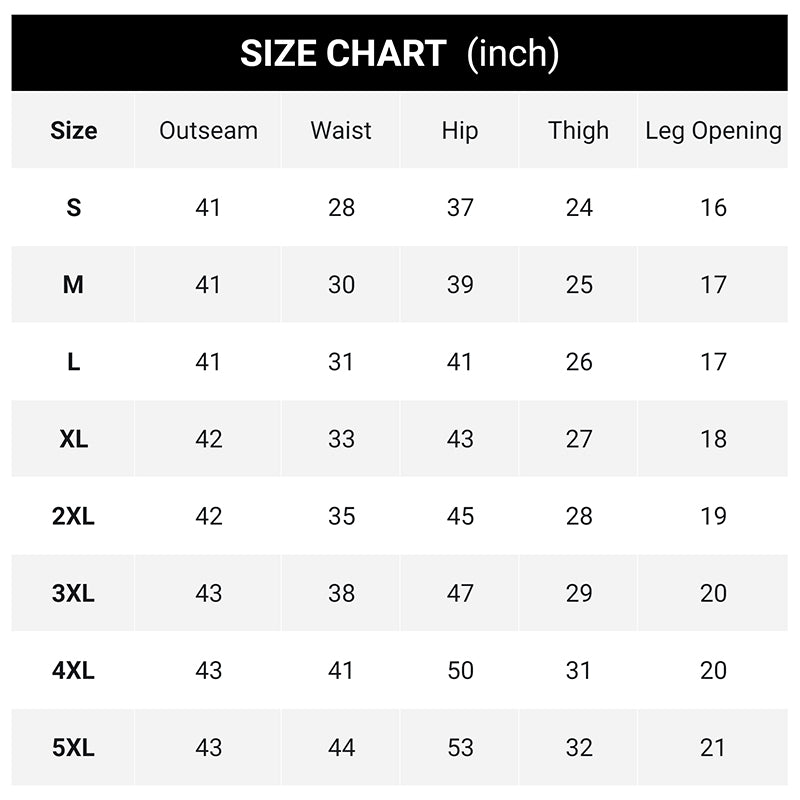This screenshot has width=800, height=800.
Task: Click the SIZE CHART title banner
Action: click(x=399, y=53)
